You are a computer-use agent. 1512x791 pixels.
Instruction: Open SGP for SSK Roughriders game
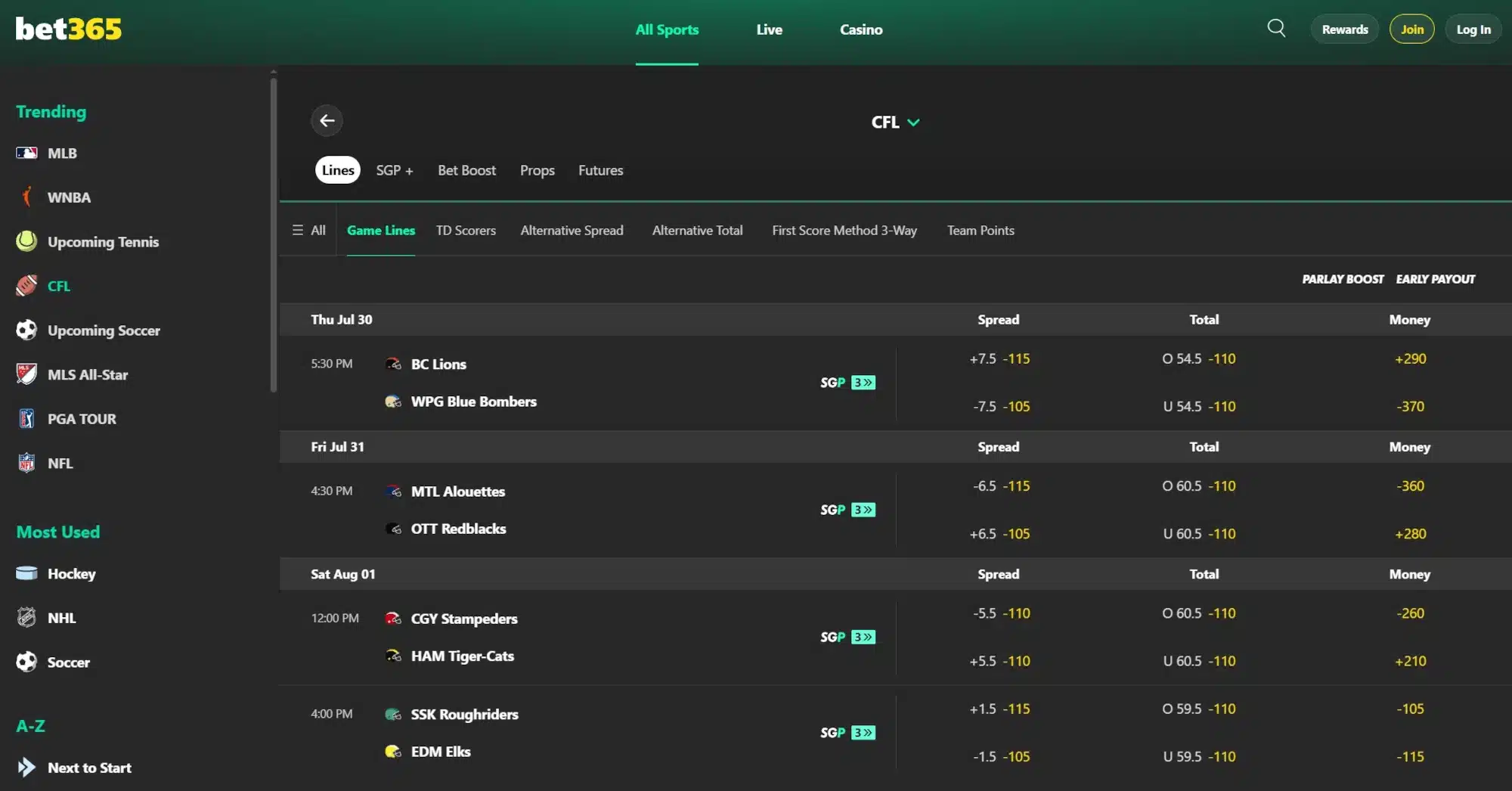click(x=847, y=733)
